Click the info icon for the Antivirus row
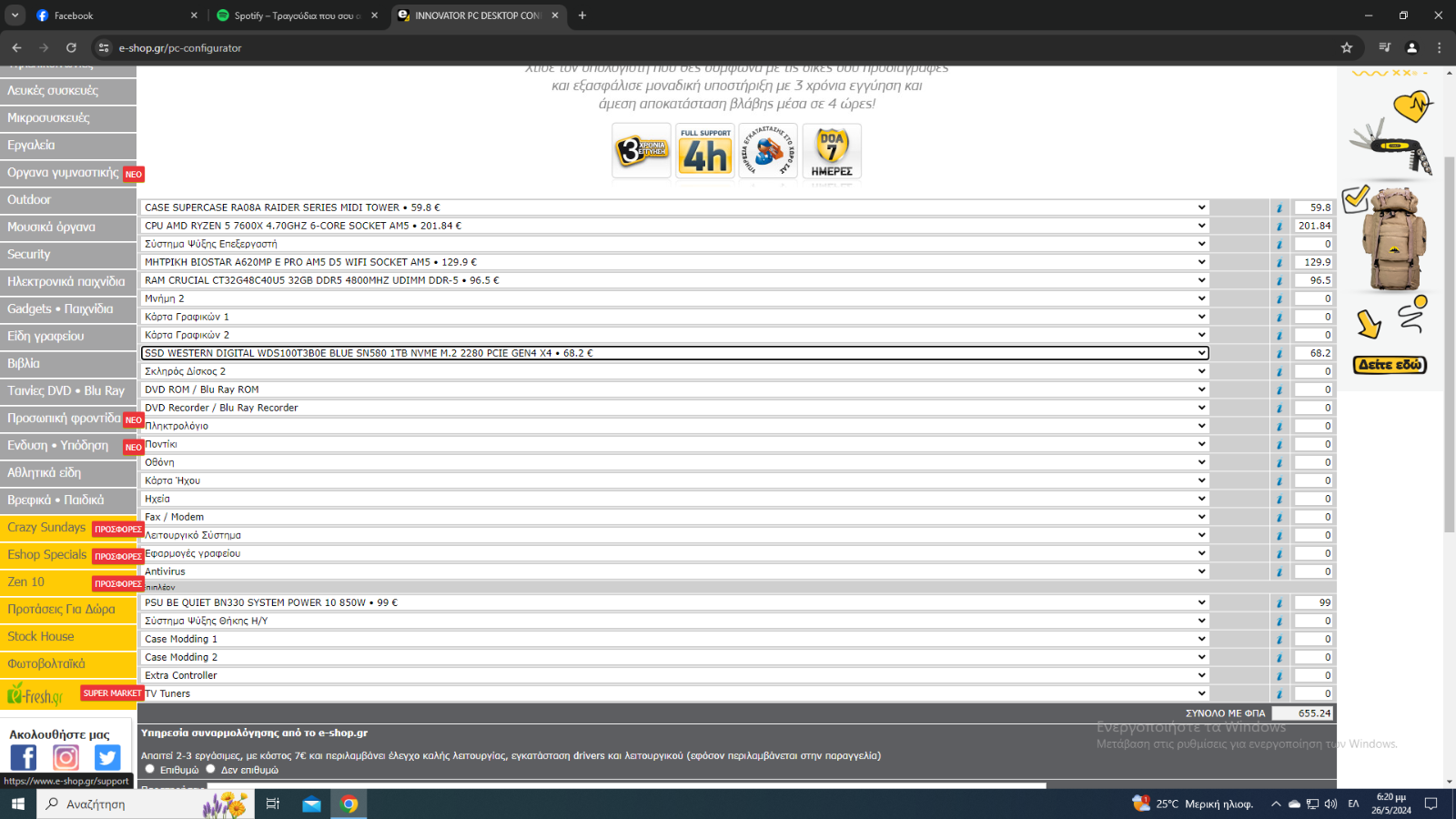1456x819 pixels. [x=1279, y=571]
